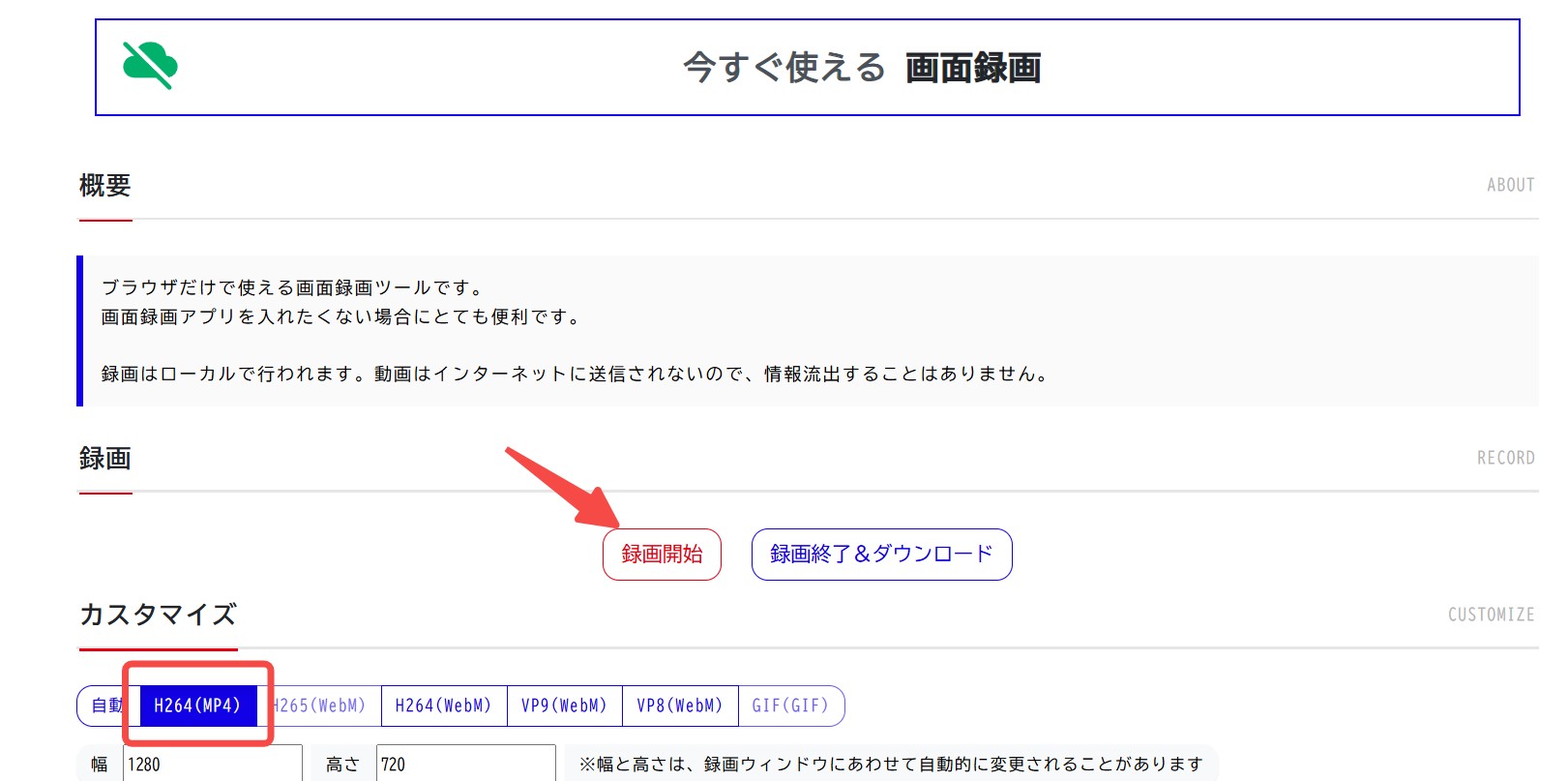Image resolution: width=1568 pixels, height=781 pixels.
Task: Click the green crossed-out cloud icon
Action: pos(150,66)
